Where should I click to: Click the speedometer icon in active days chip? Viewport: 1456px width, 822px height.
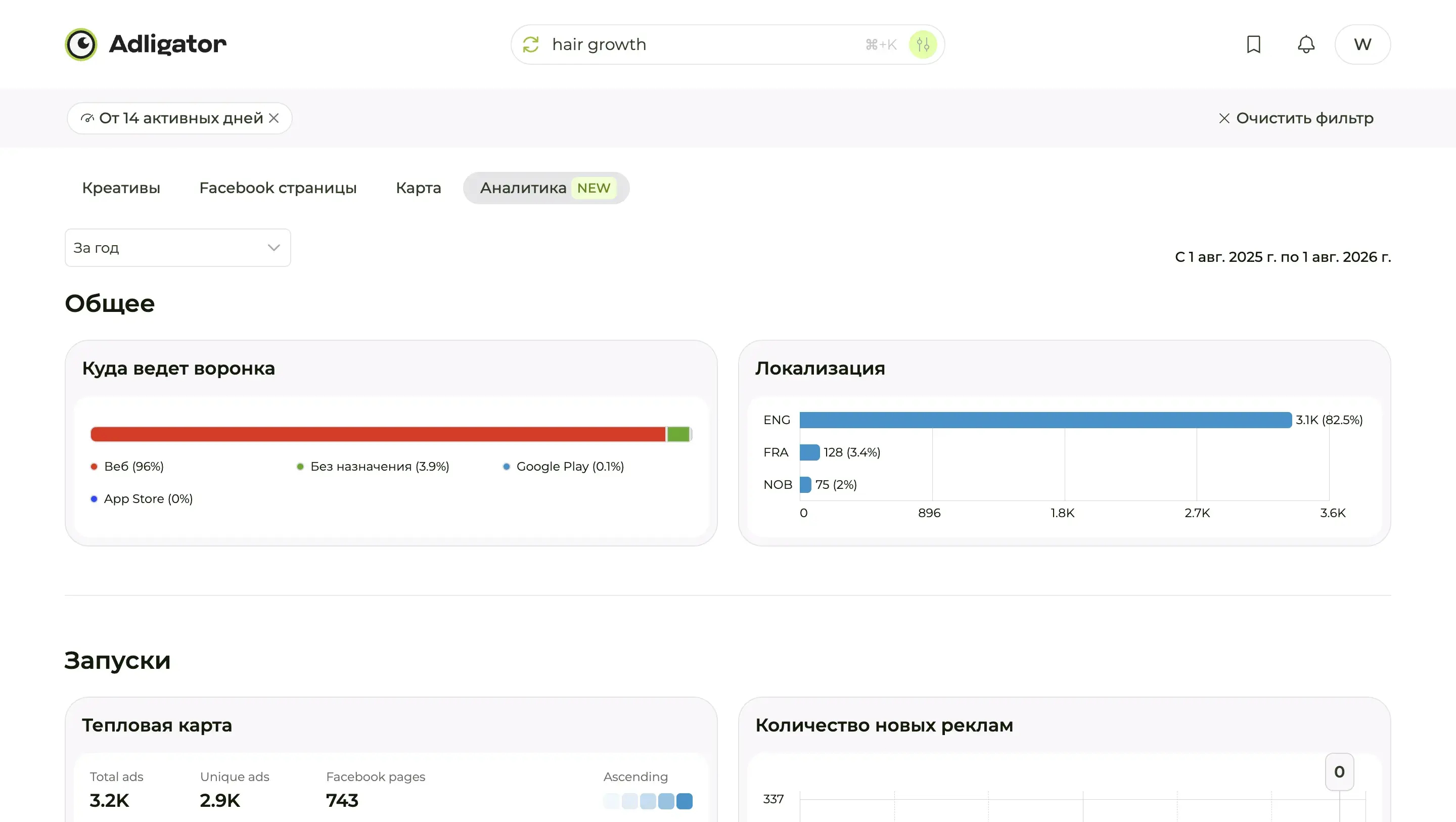click(87, 118)
